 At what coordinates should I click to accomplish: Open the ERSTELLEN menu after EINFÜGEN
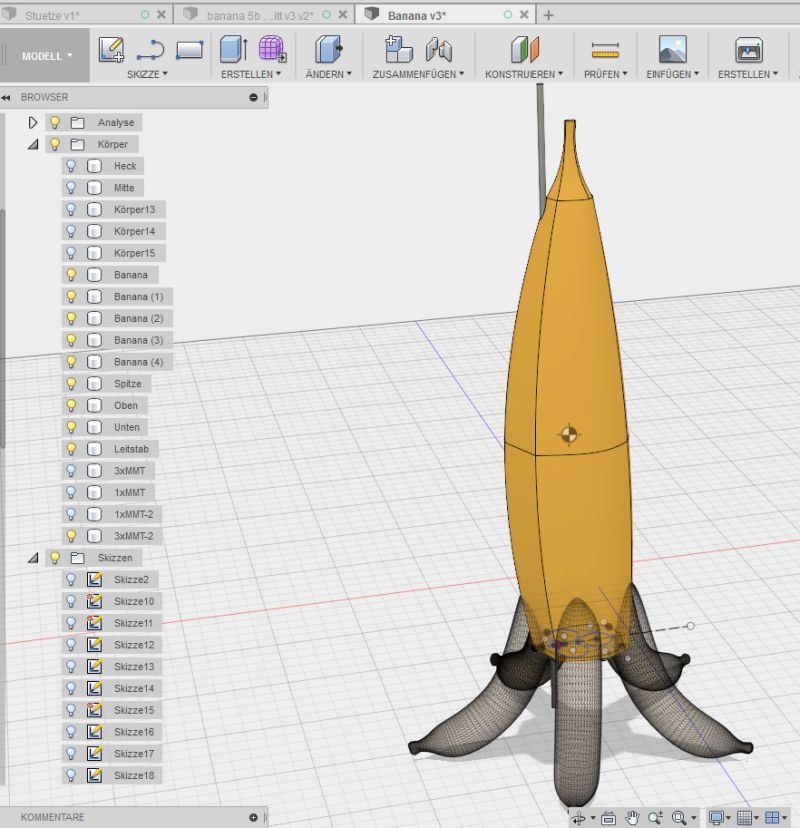pyautogui.click(x=748, y=74)
